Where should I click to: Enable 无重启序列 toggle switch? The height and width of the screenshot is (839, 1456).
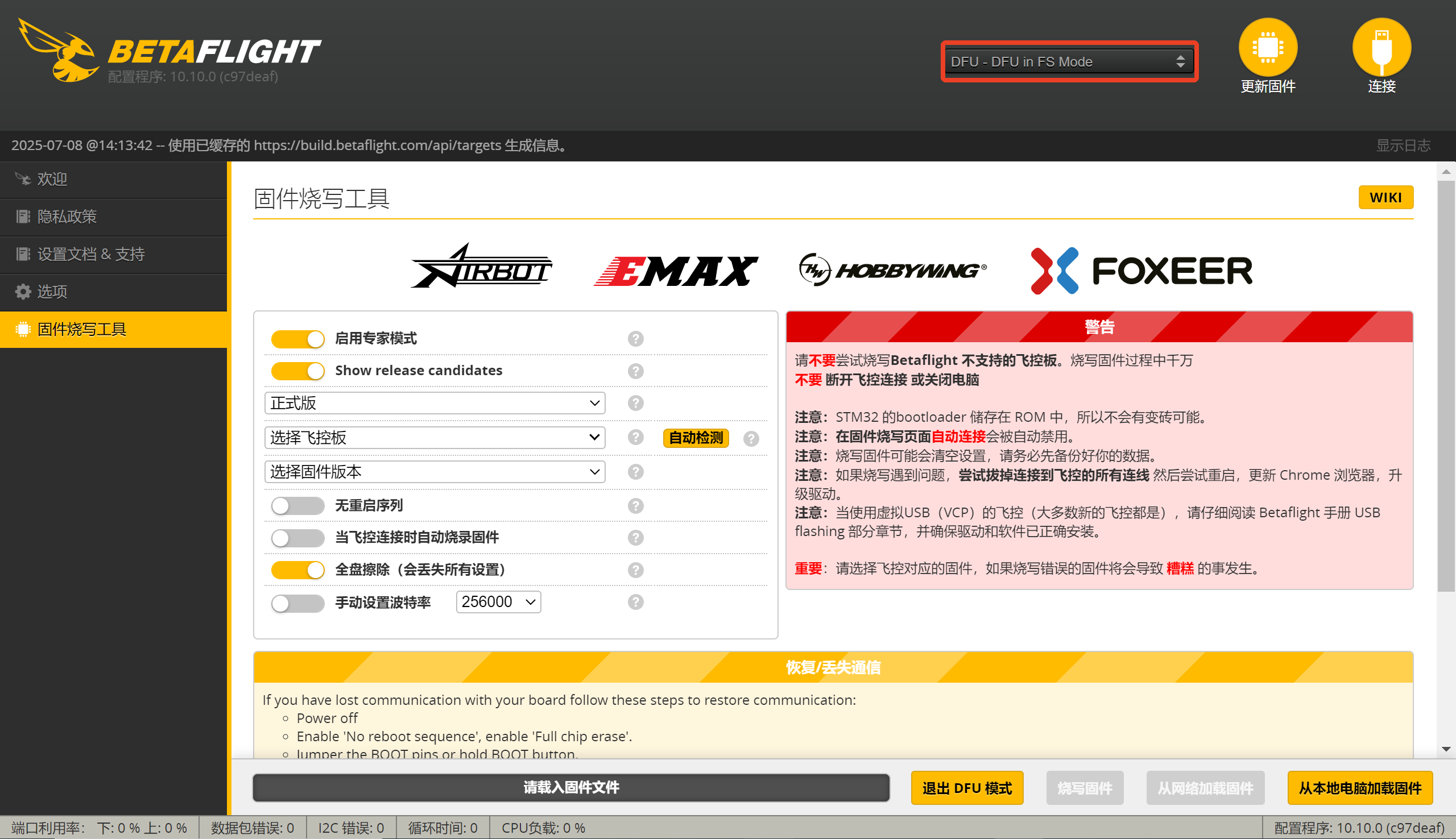[x=297, y=506]
